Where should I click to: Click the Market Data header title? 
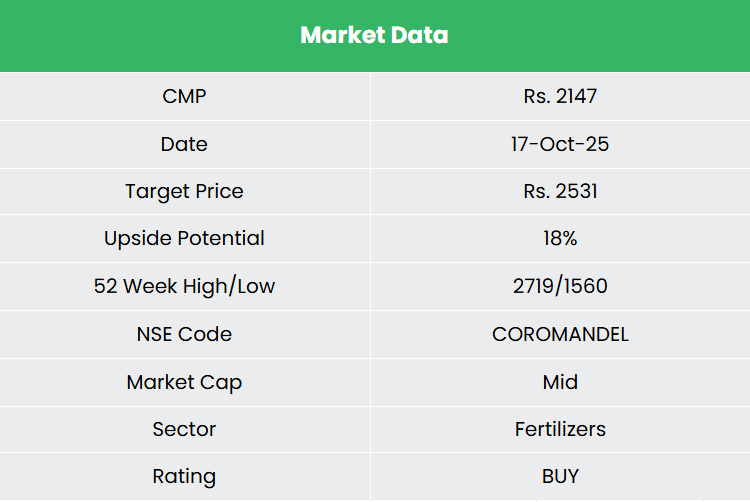[x=374, y=36]
